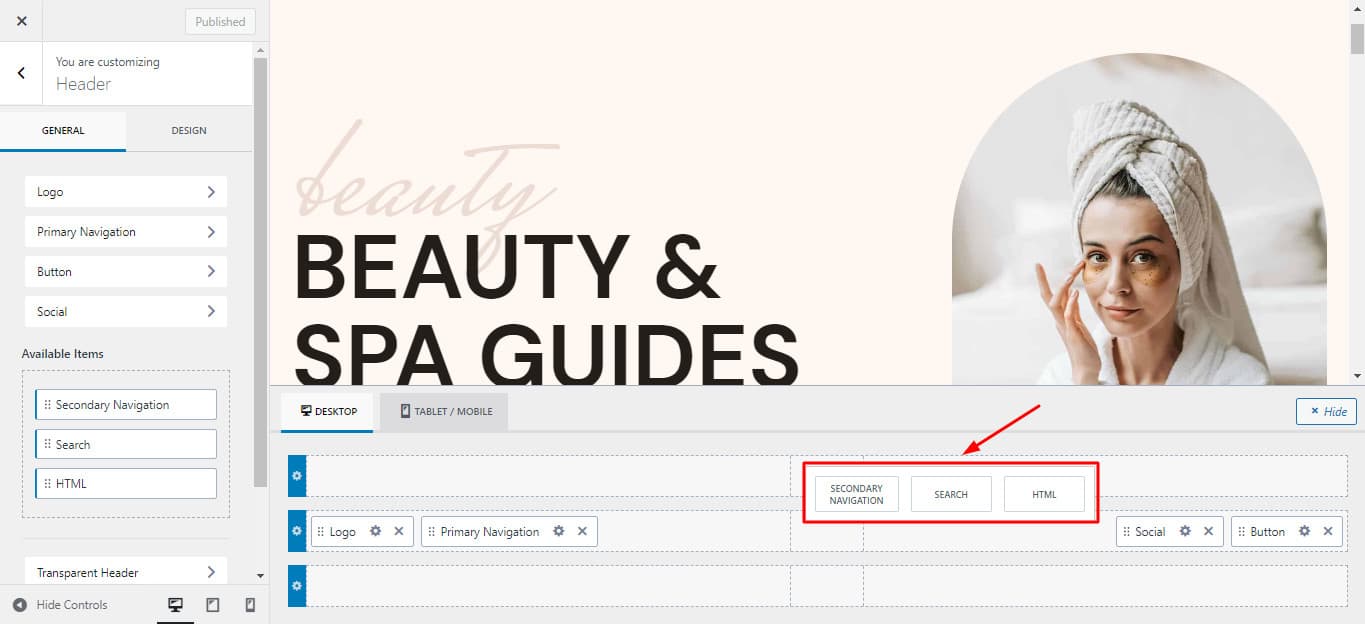The image size is (1365, 624).
Task: Go back from Header section
Action: [21, 73]
